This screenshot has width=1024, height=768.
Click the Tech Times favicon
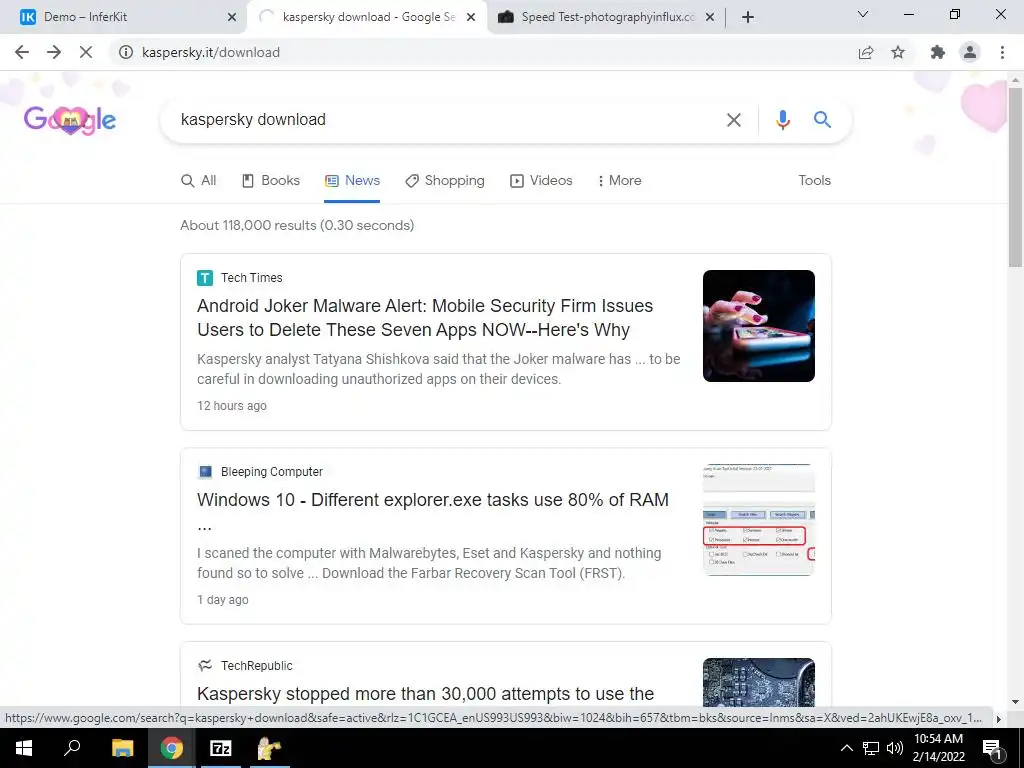[x=205, y=278]
